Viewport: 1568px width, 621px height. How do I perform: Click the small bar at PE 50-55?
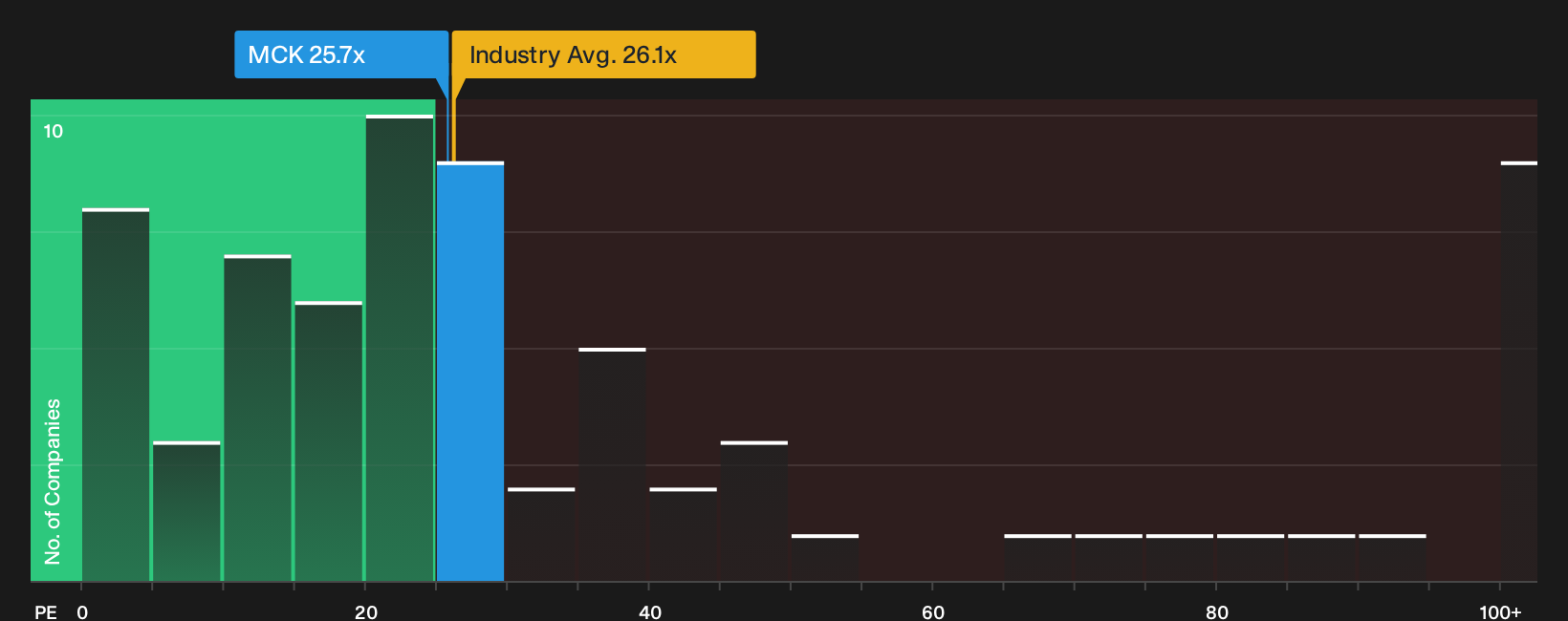[825, 558]
